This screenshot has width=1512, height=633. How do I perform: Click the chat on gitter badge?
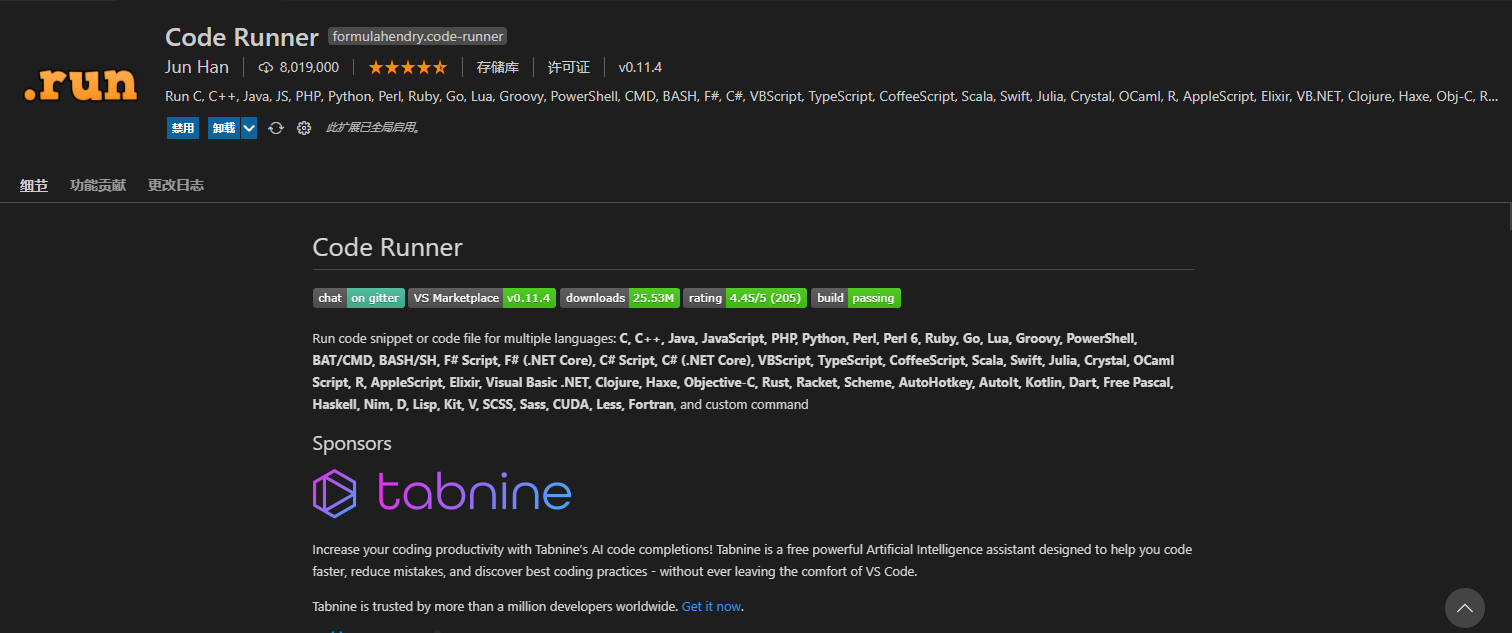point(359,298)
